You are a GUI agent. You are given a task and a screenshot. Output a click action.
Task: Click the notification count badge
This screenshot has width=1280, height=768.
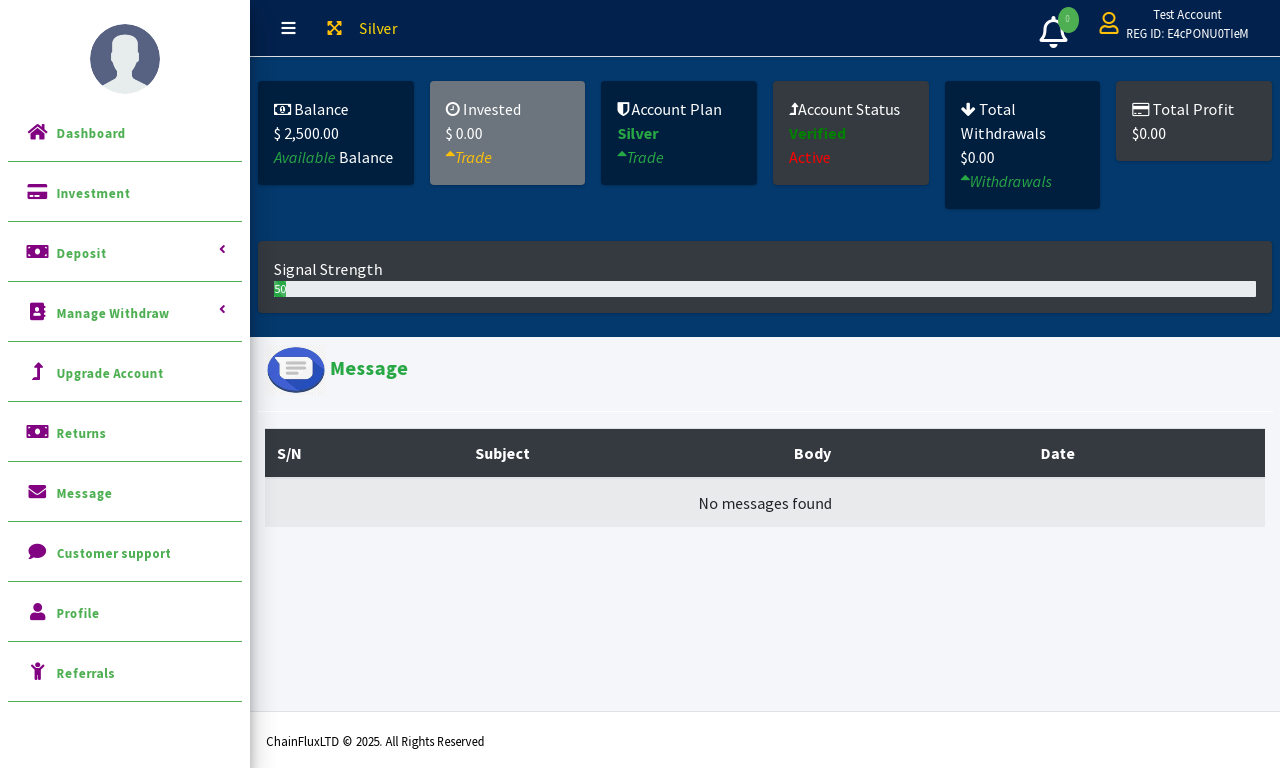point(1068,20)
